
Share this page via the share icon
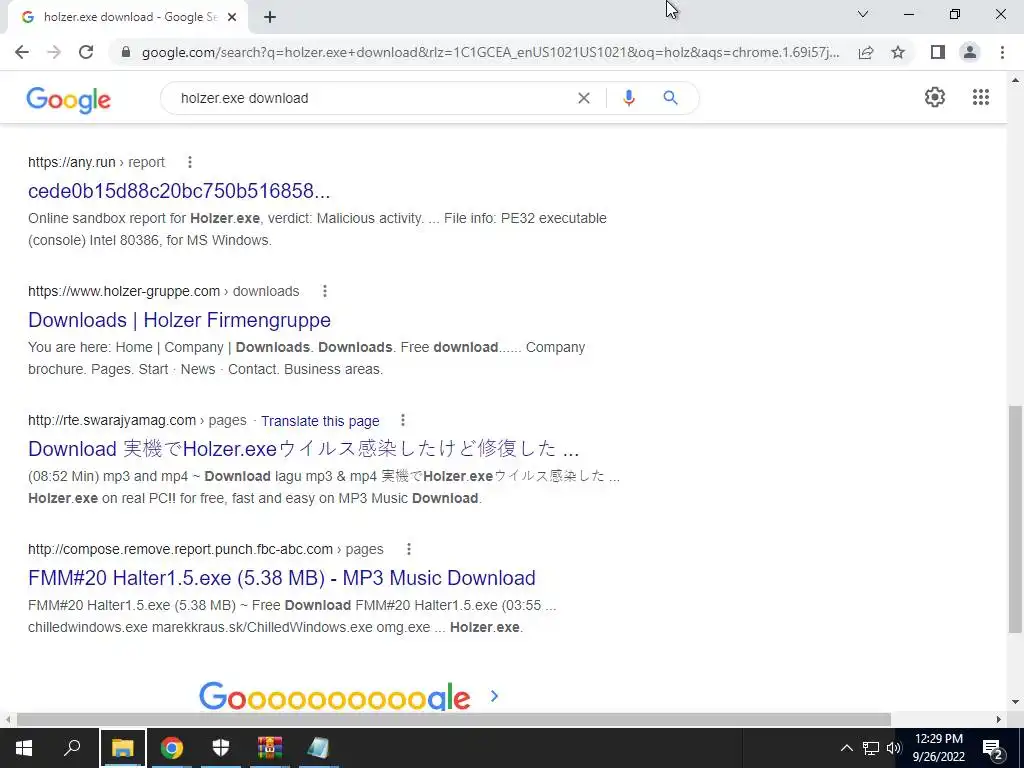click(866, 52)
